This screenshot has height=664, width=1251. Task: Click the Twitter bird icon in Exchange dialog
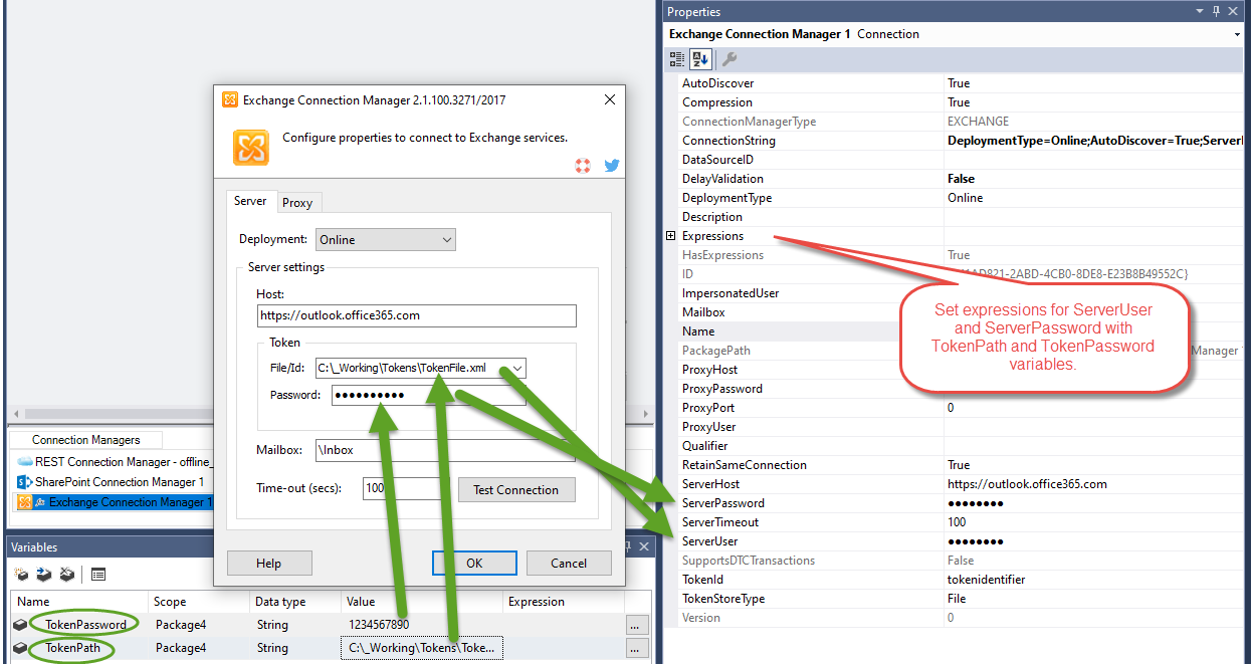point(612,165)
